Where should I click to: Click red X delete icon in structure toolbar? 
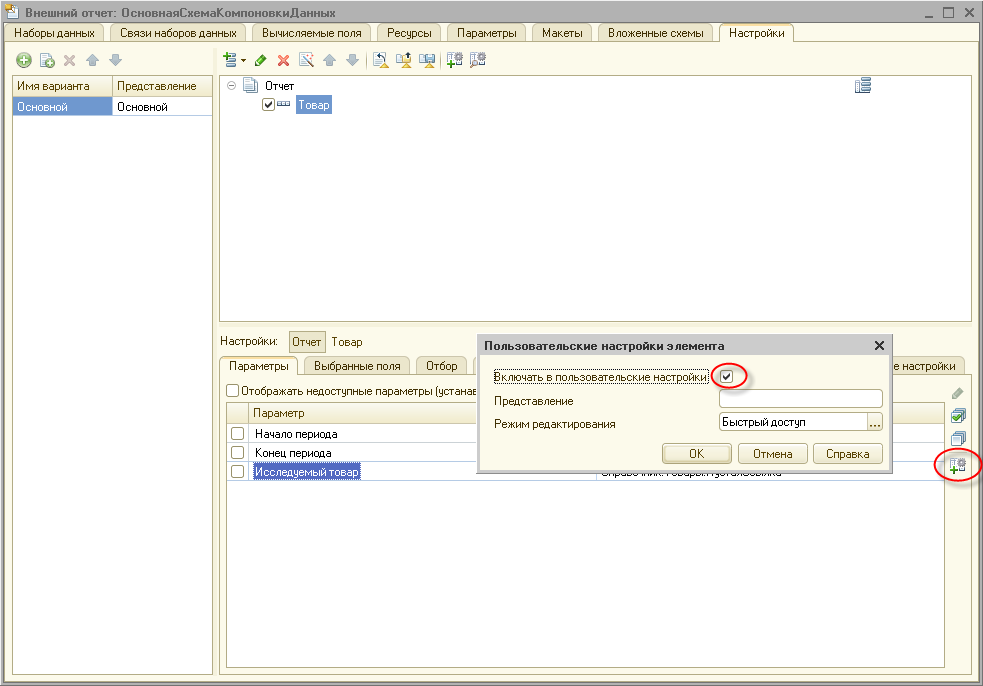point(283,60)
